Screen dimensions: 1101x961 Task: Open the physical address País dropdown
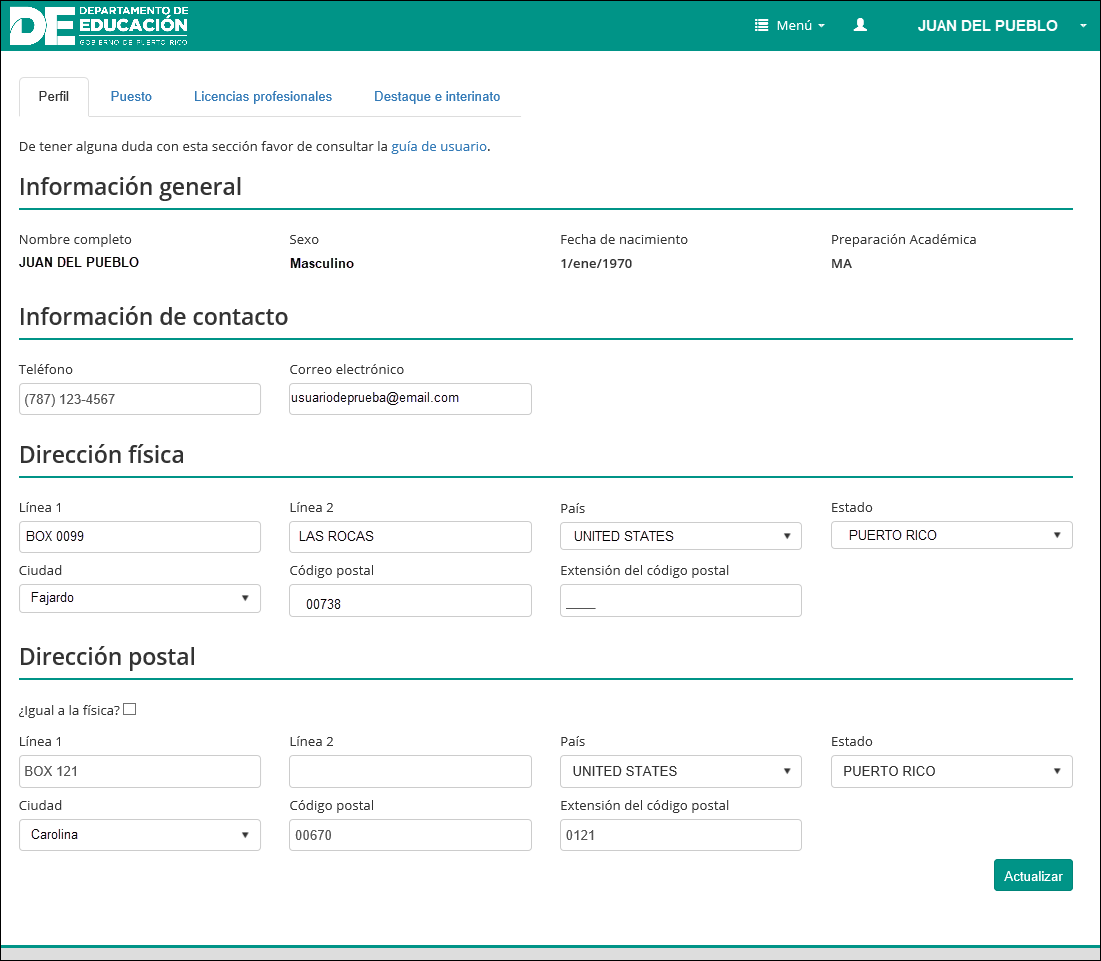(680, 536)
